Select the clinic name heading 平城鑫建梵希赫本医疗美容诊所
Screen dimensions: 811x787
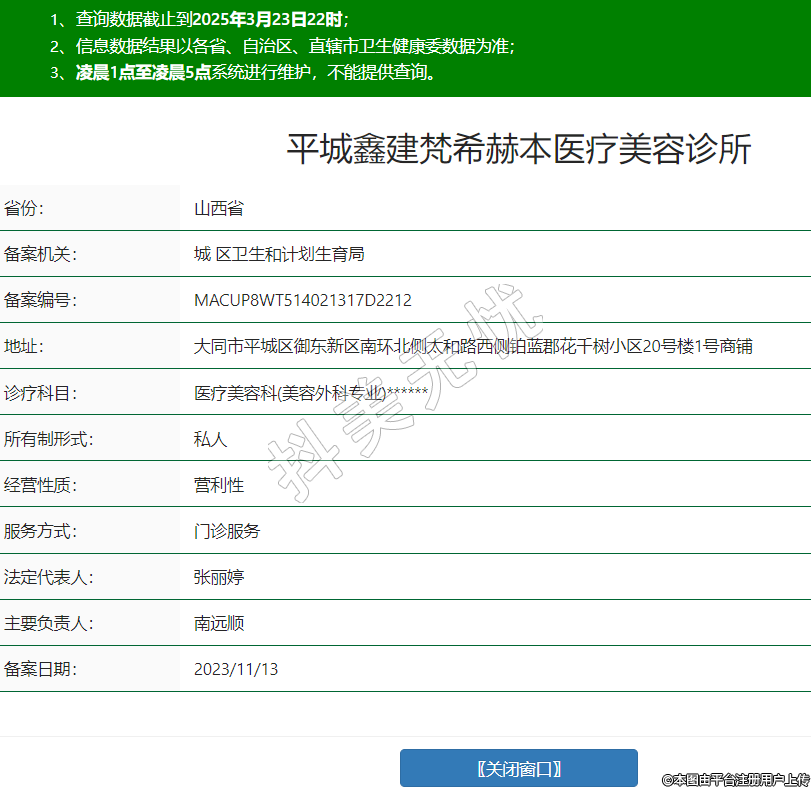[518, 149]
